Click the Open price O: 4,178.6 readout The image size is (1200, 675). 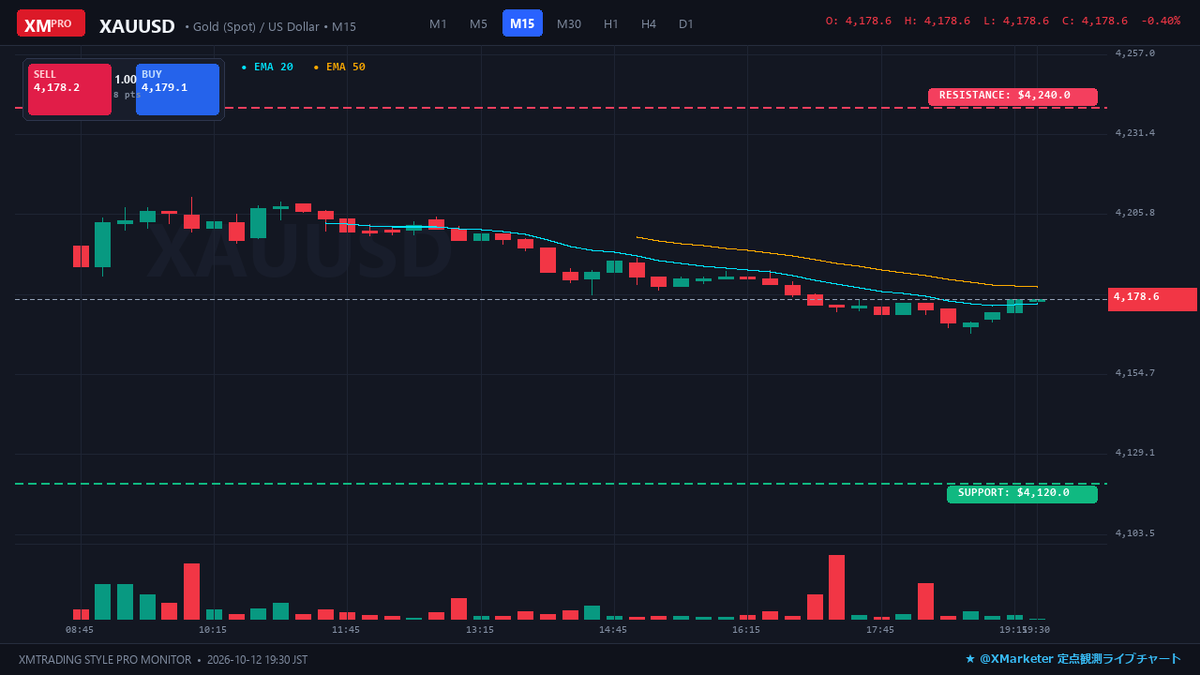click(x=860, y=21)
